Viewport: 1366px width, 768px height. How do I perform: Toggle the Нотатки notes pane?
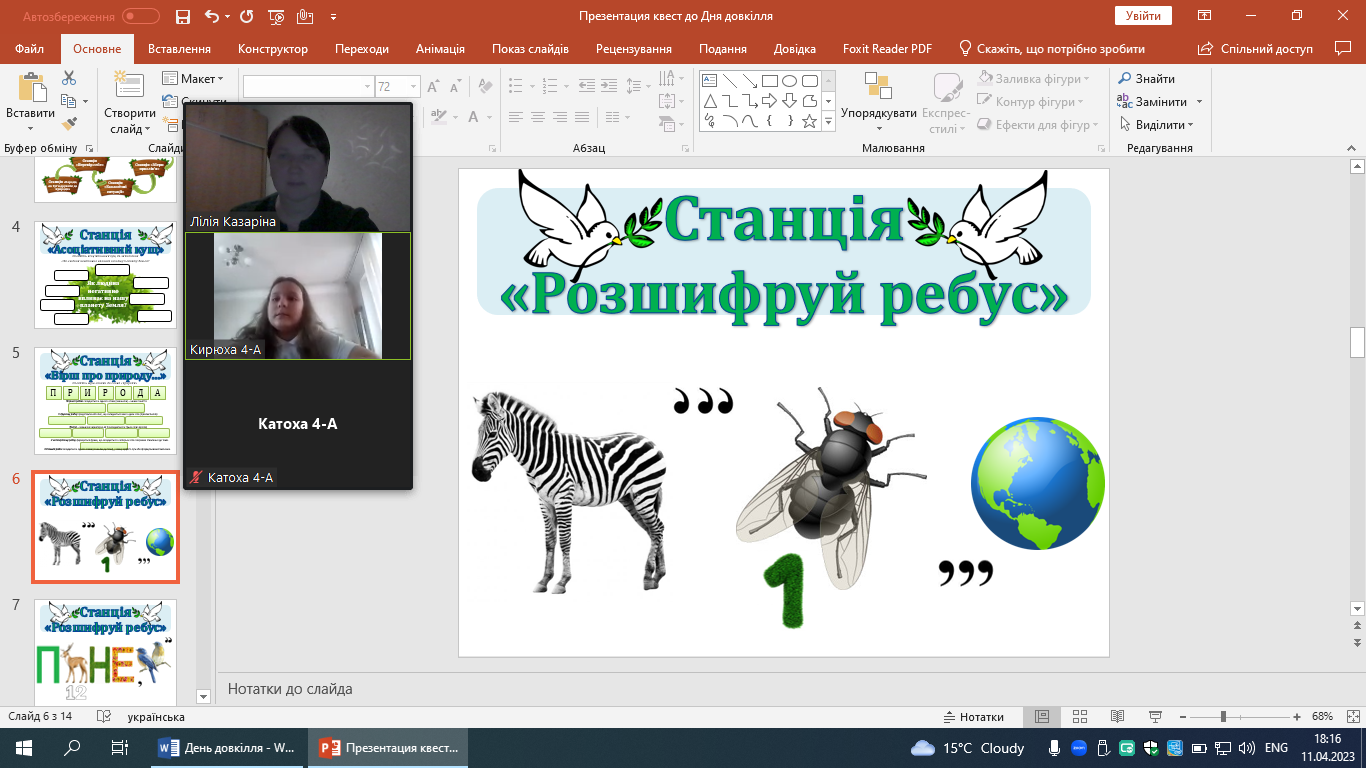click(x=973, y=717)
